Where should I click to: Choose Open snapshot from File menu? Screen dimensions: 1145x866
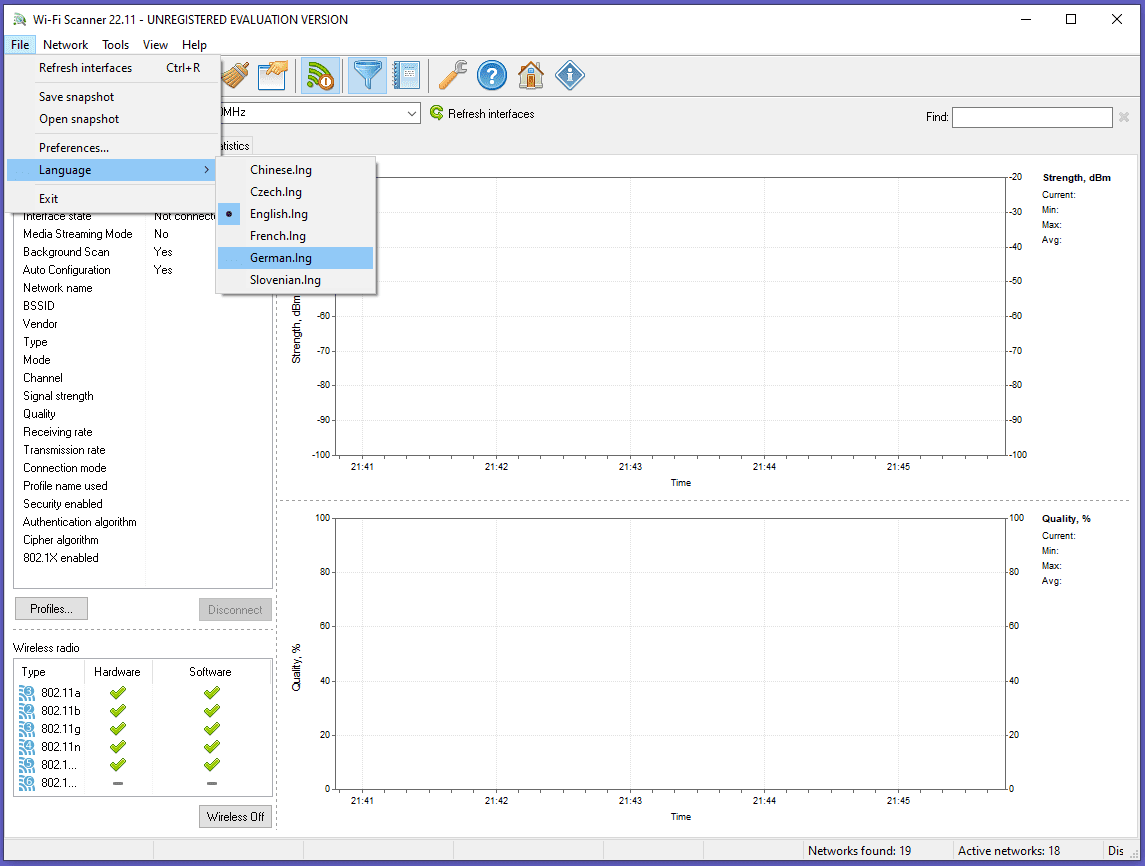point(113,119)
